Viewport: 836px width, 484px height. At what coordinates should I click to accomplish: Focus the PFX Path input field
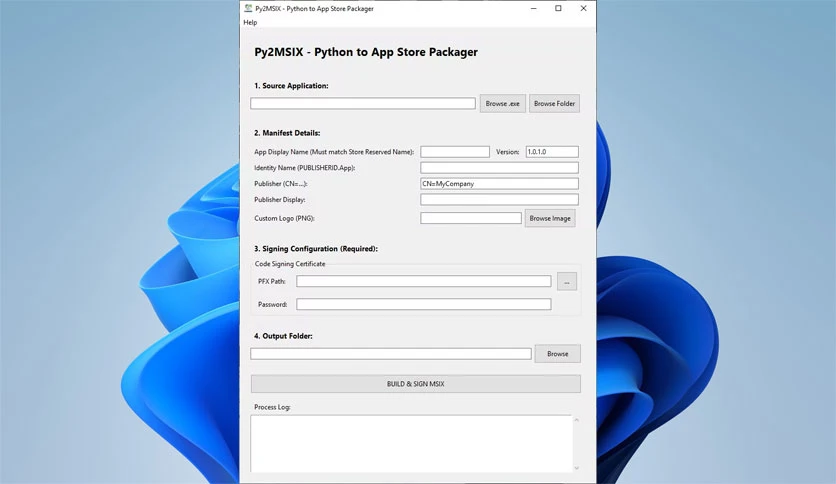[x=423, y=281]
